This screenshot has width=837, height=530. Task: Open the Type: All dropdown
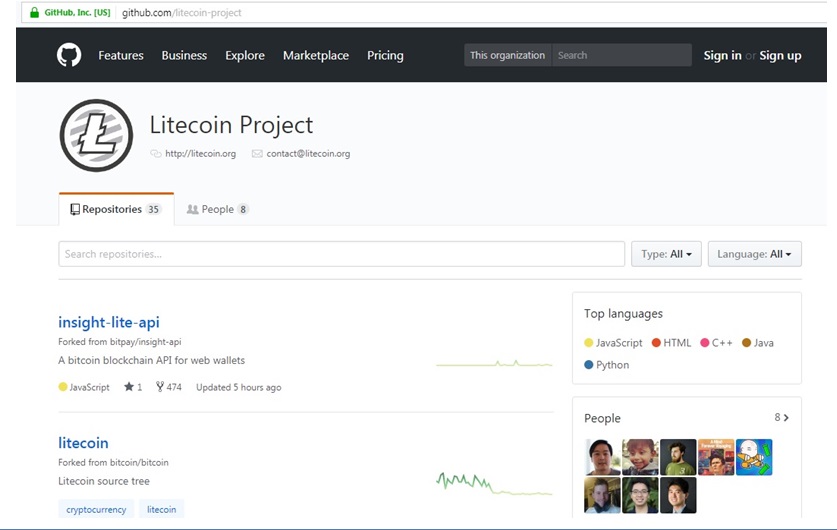pos(666,254)
